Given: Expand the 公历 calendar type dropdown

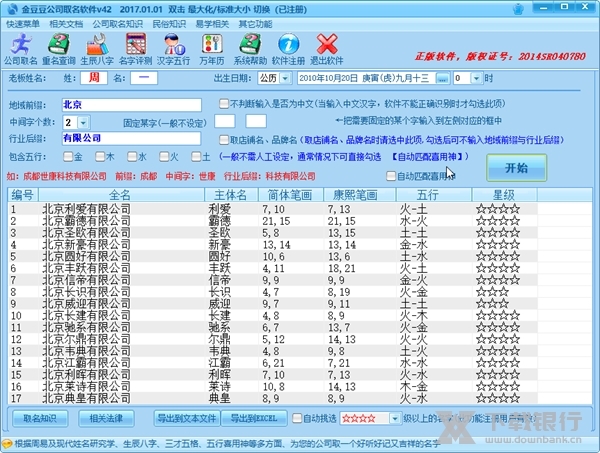Looking at the screenshot, I should (x=285, y=78).
